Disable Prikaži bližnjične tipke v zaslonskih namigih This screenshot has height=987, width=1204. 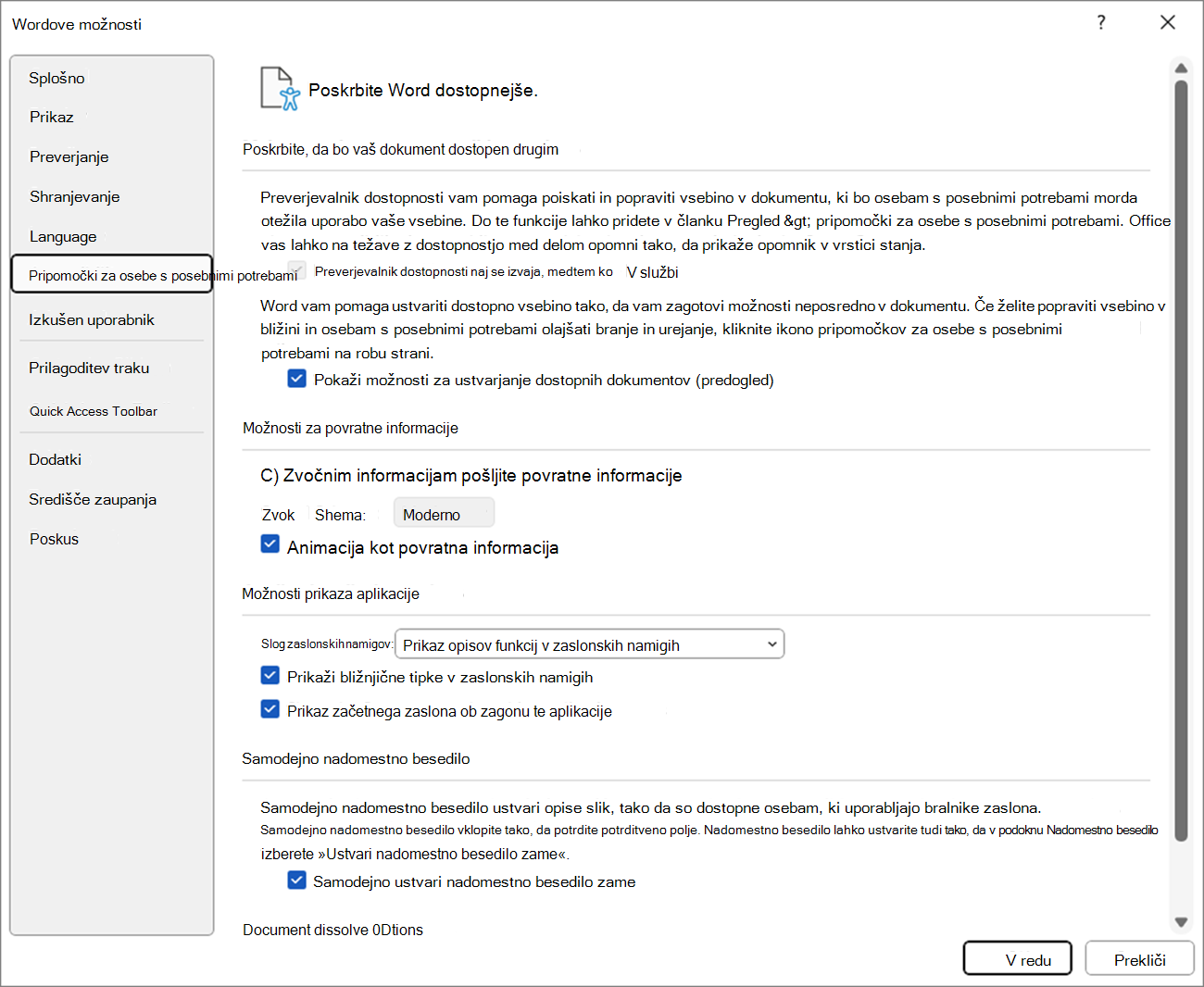click(x=270, y=676)
